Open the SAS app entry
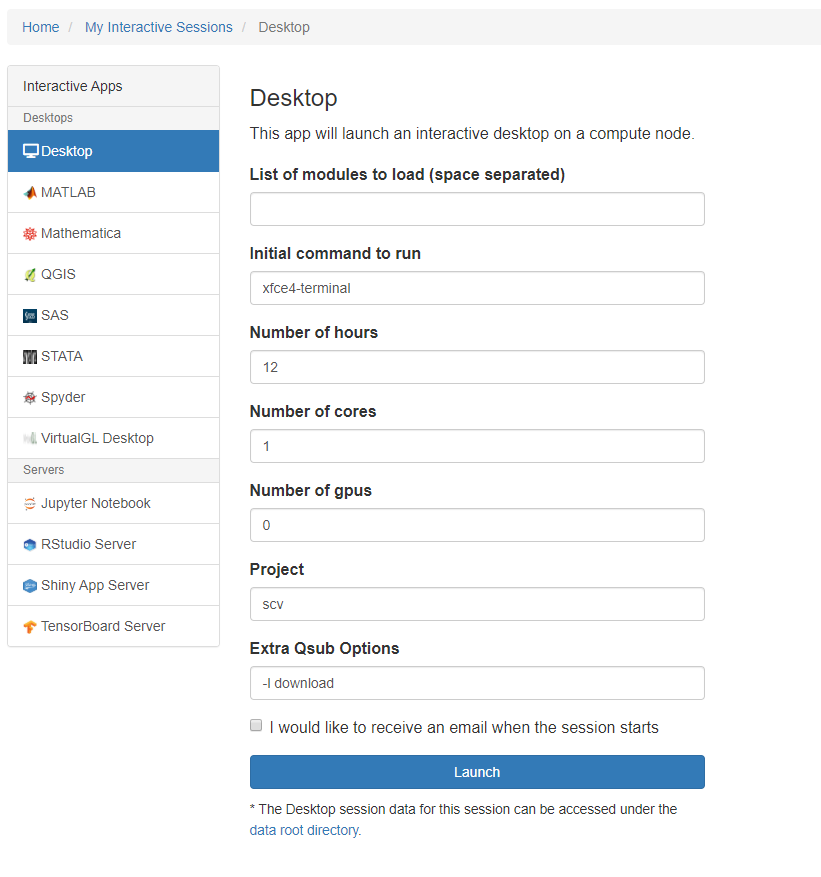This screenshot has height=877, width=821. pyautogui.click(x=114, y=315)
